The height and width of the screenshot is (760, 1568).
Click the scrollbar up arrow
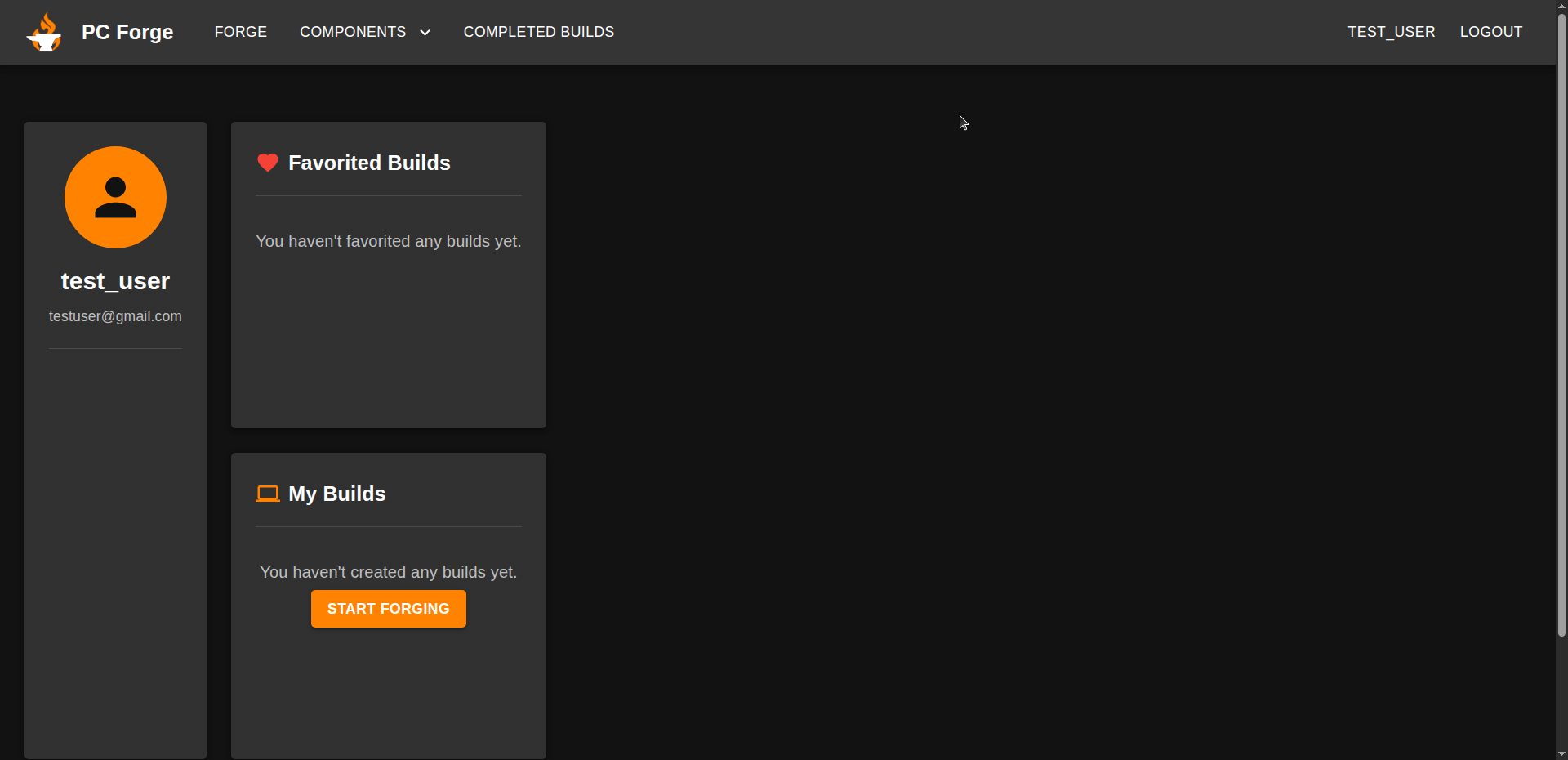[x=1561, y=6]
